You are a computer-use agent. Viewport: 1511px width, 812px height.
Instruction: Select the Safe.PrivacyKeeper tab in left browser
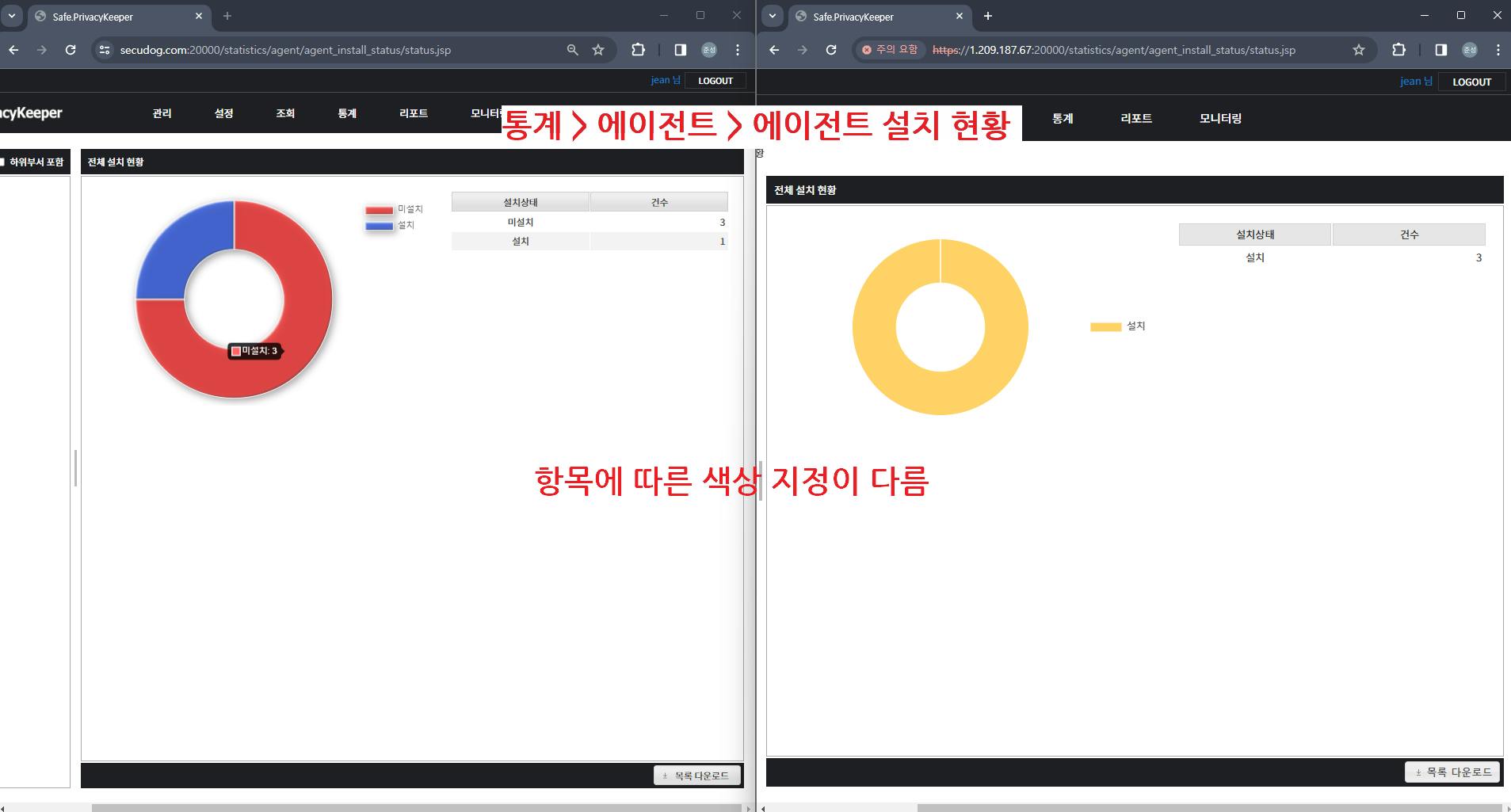point(119,16)
